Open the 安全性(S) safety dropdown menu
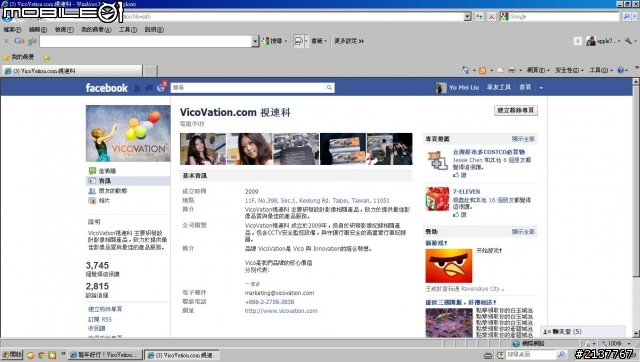640x362 pixels. pyautogui.click(x=569, y=70)
